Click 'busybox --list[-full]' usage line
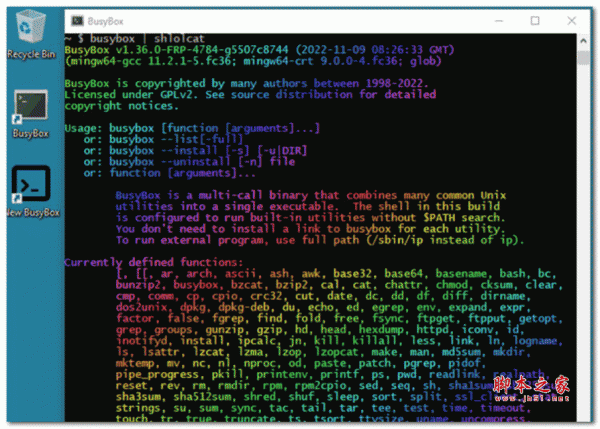Screen dimensions: 600x429 tap(176, 139)
